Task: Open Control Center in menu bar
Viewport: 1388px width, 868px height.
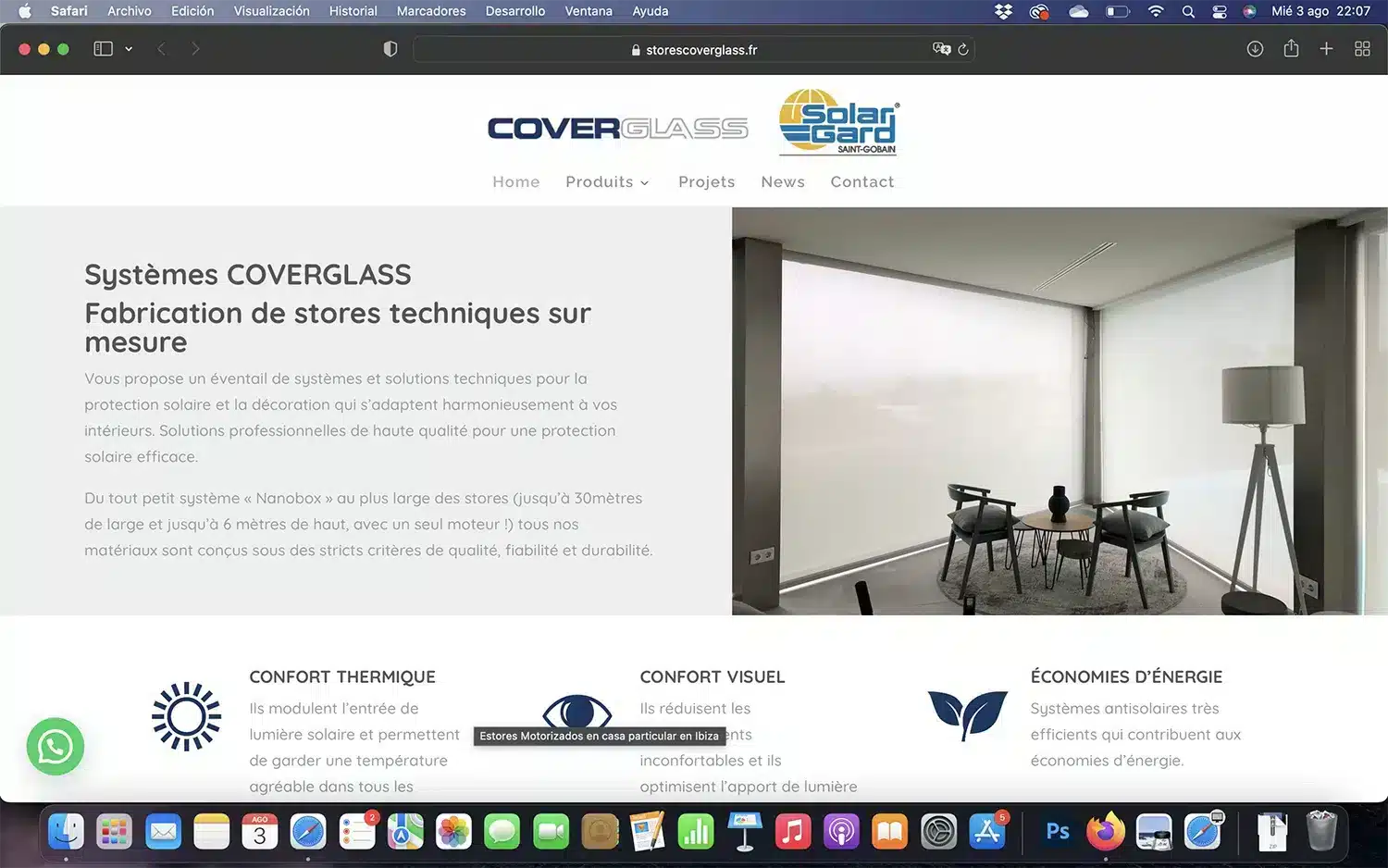Action: (x=1220, y=11)
